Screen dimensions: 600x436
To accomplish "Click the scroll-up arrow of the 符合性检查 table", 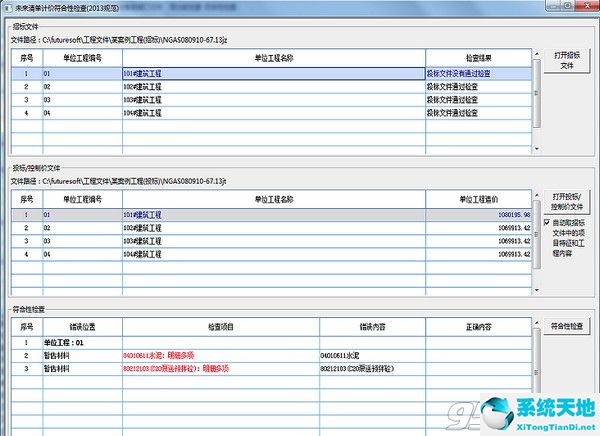I will tap(537, 323).
